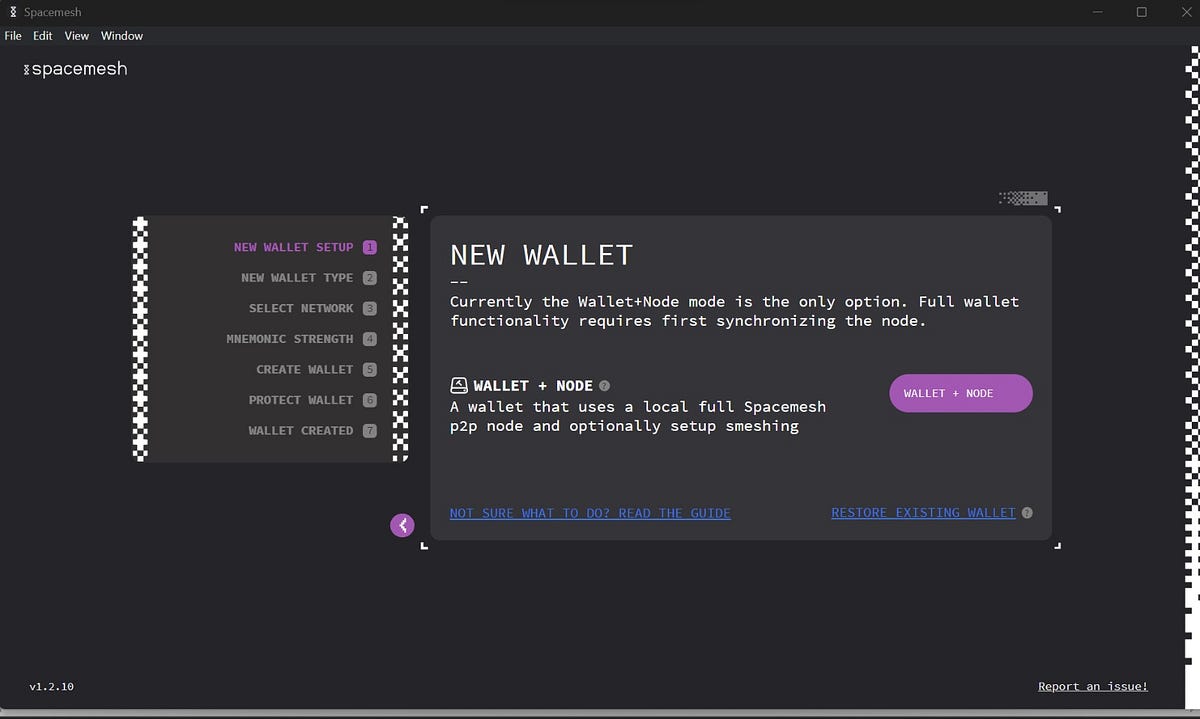Viewport: 1200px width, 719px height.
Task: Click the info icon next to RESTORE EXISTING WALLET
Action: [x=1026, y=512]
